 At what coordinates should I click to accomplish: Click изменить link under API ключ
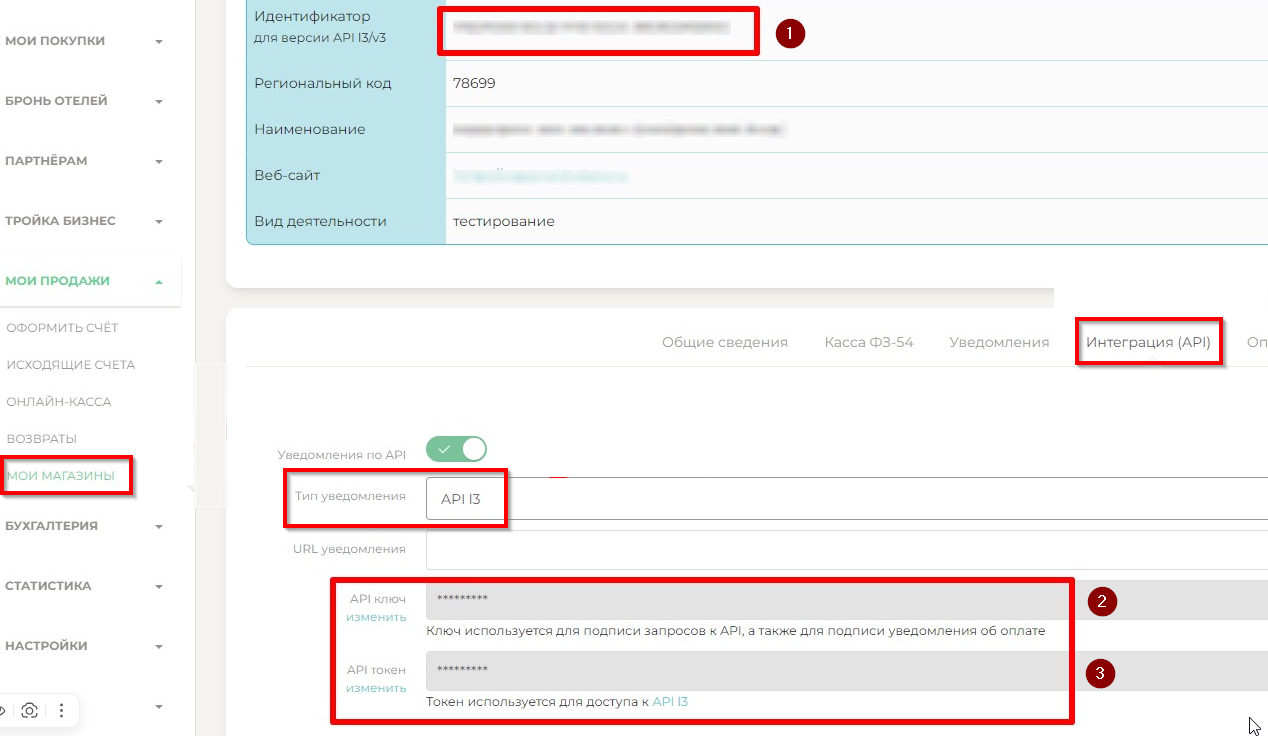click(376, 617)
